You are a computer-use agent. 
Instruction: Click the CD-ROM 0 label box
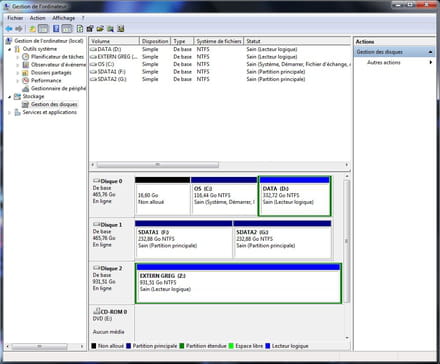[111, 322]
